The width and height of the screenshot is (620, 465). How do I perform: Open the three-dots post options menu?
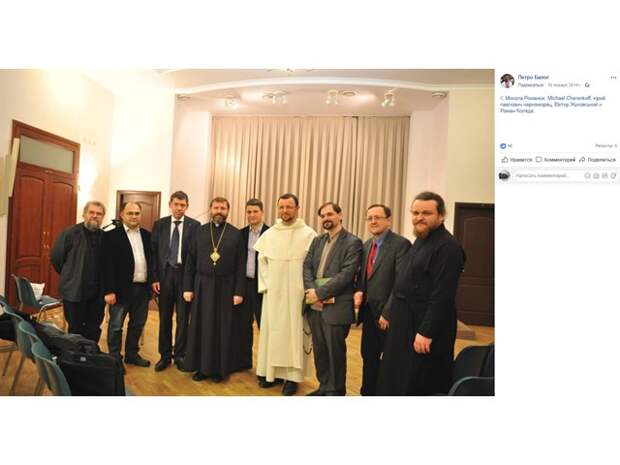click(x=613, y=78)
